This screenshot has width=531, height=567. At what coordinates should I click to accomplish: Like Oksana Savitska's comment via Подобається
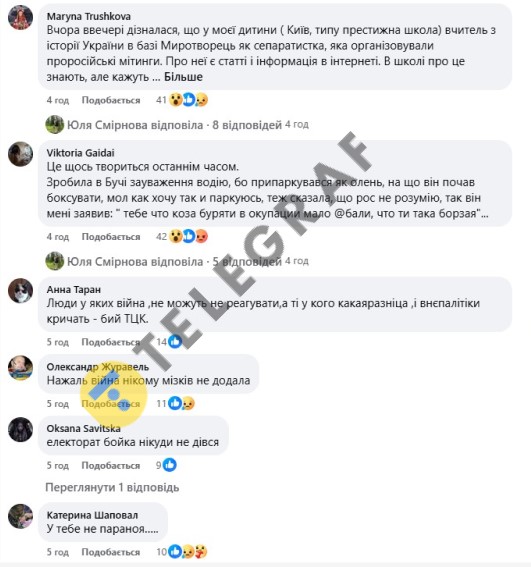(x=111, y=465)
